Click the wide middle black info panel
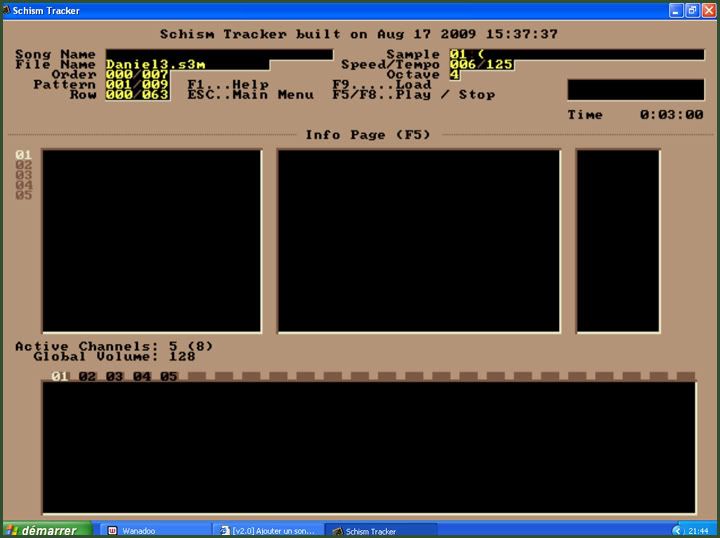The image size is (720, 538). point(419,241)
